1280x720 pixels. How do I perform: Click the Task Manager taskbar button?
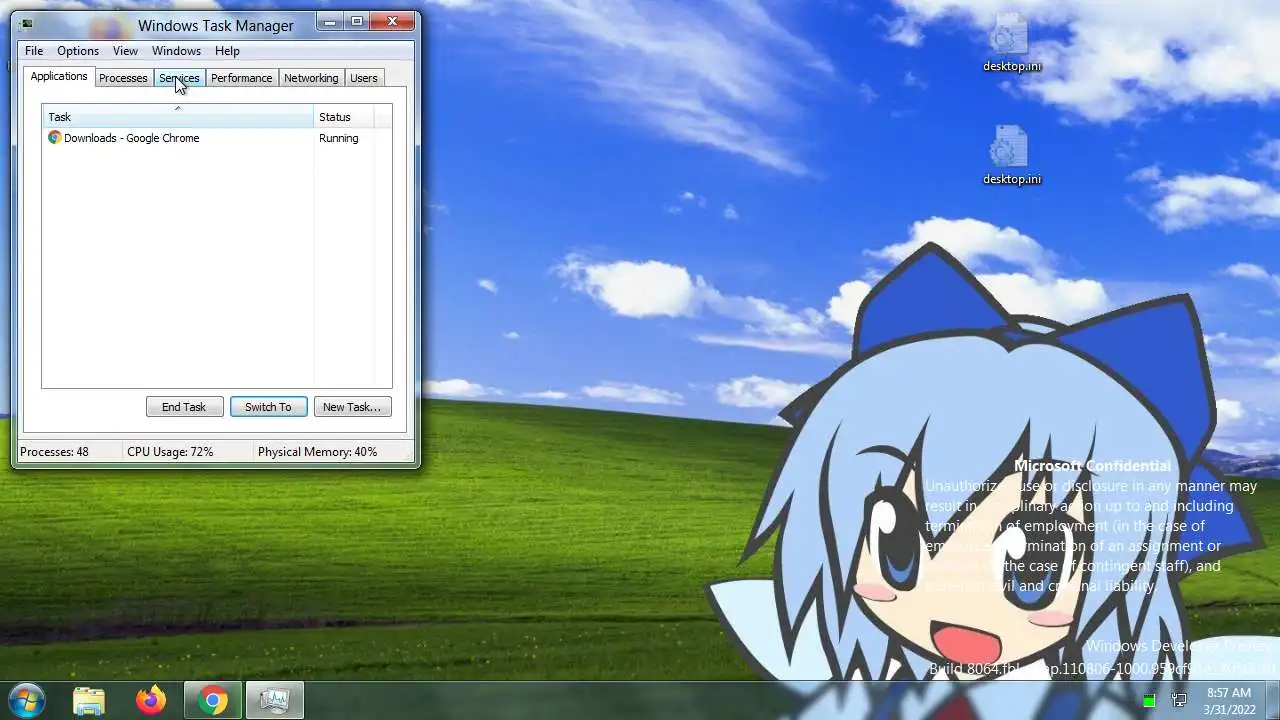pos(274,700)
